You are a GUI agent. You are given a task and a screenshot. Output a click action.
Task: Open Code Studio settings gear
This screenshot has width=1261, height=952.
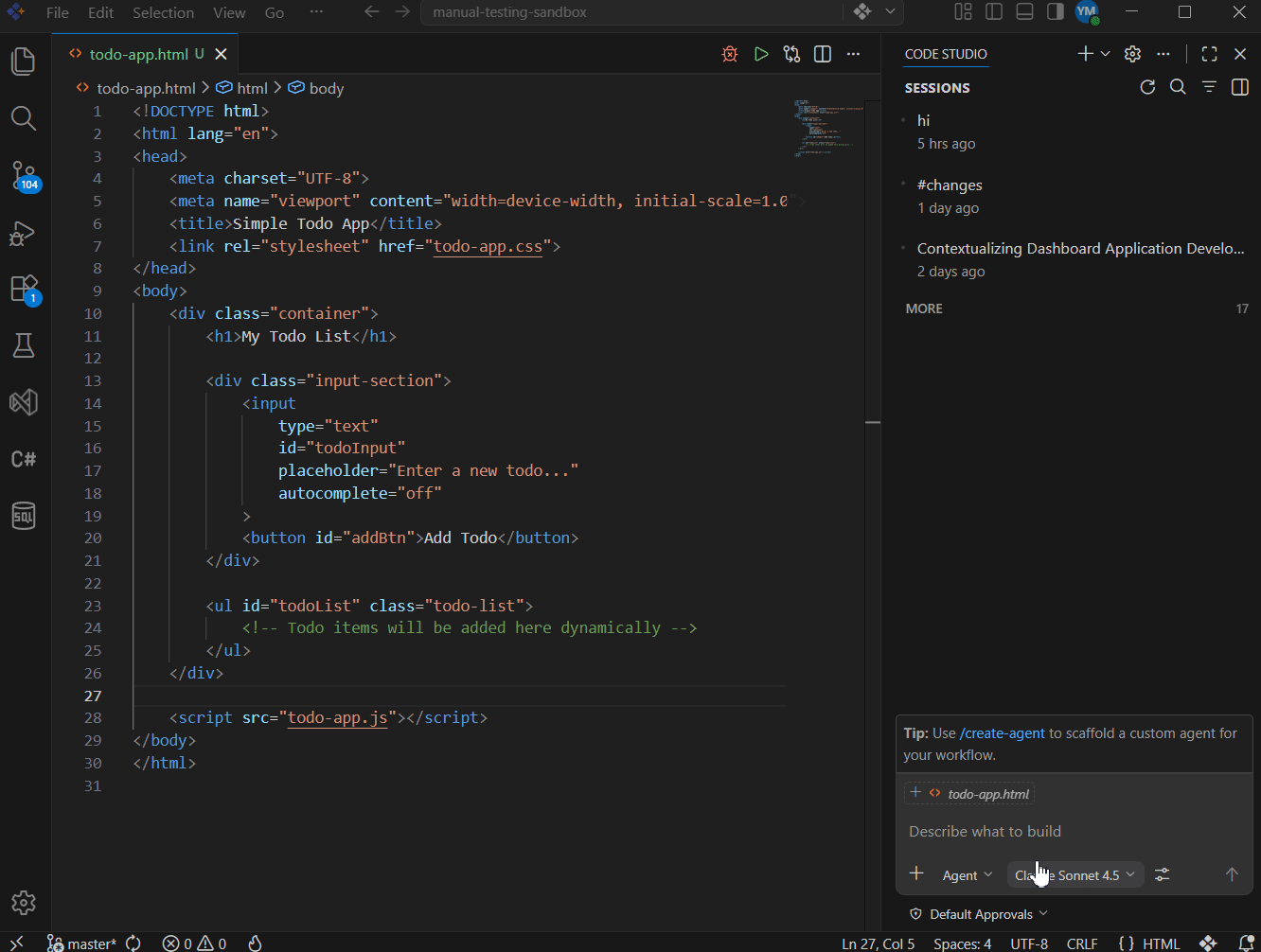click(1132, 54)
